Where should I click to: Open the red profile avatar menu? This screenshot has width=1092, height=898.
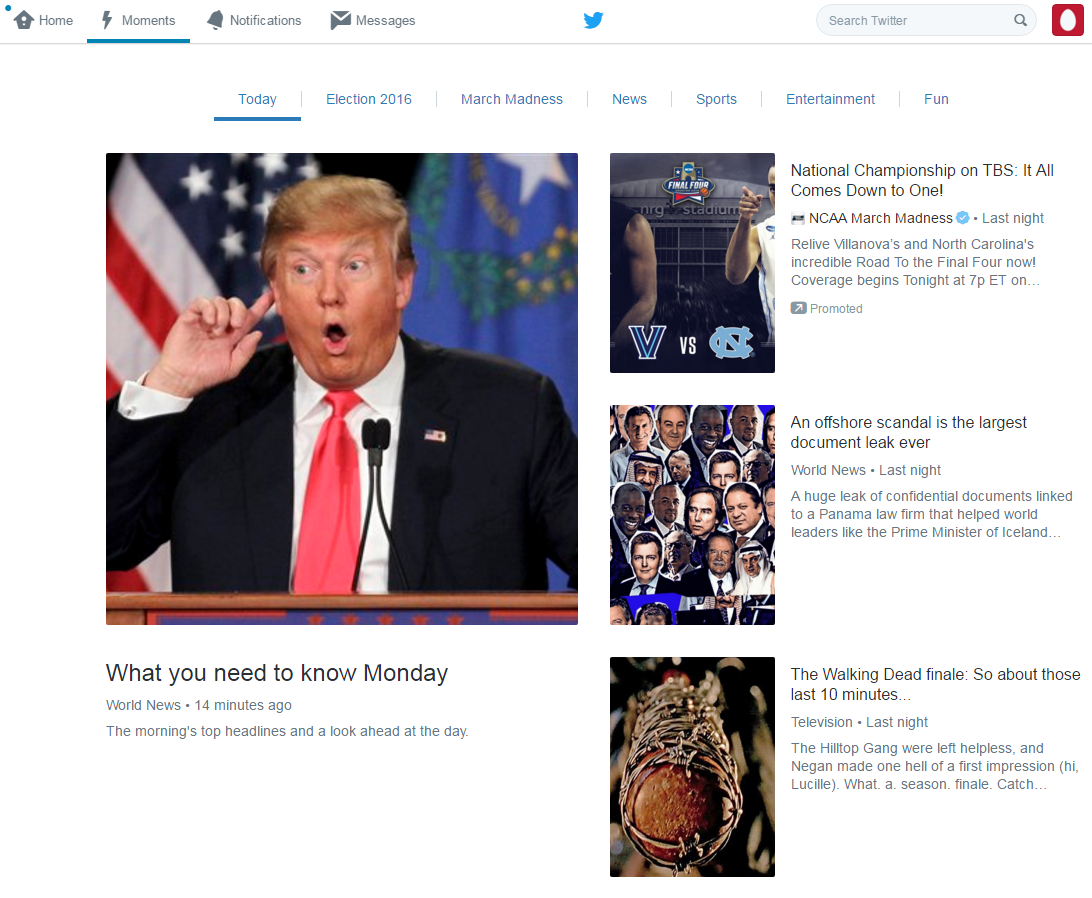coord(1068,20)
